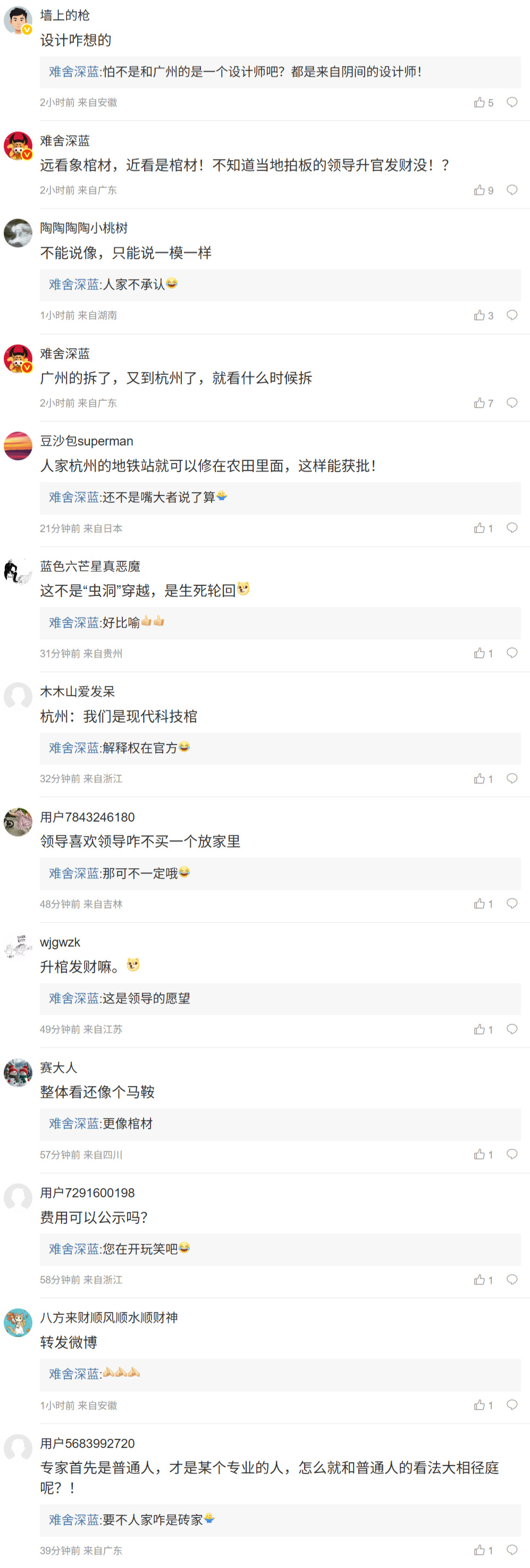Viewport: 530px width, 1568px height.
Task: Open username link wjgwzk
Action: point(60,942)
